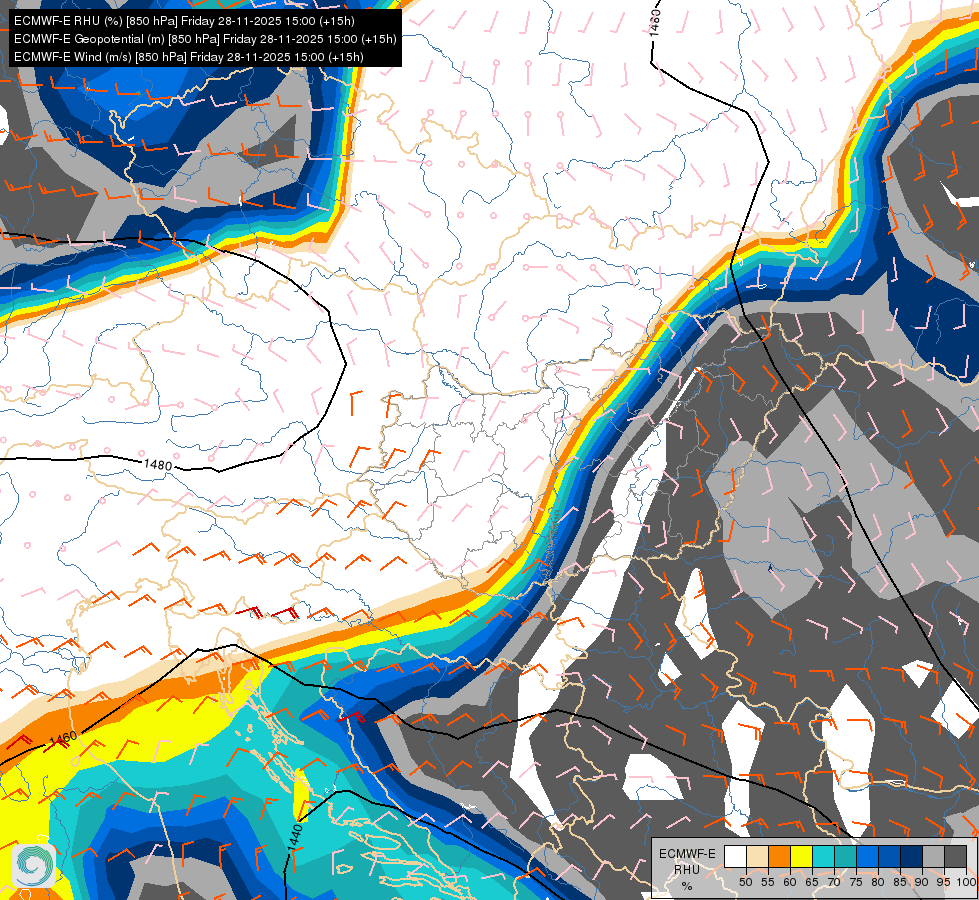The image size is (979, 900).
Task: Pick the teal 70-75% legend swatch
Action: (x=845, y=856)
